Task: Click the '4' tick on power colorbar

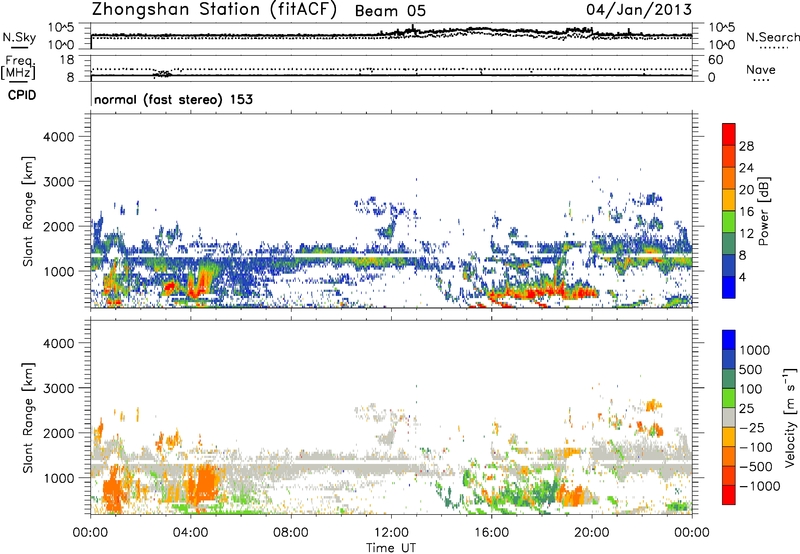Action: click(x=742, y=278)
